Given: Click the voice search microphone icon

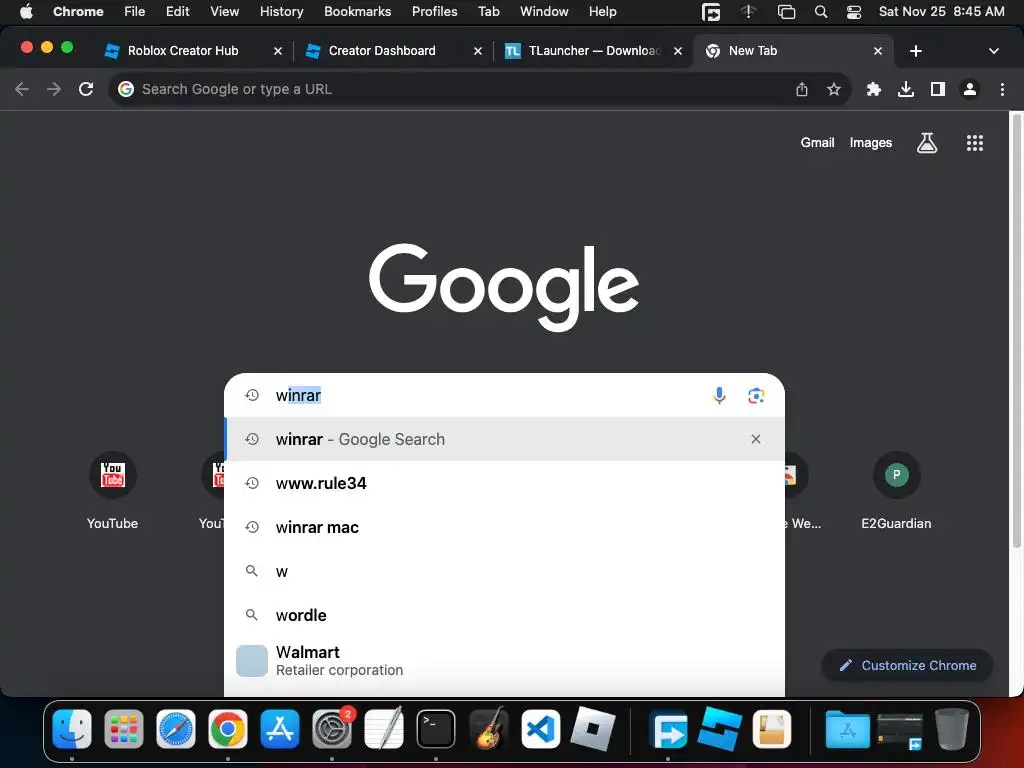Looking at the screenshot, I should click(x=719, y=395).
